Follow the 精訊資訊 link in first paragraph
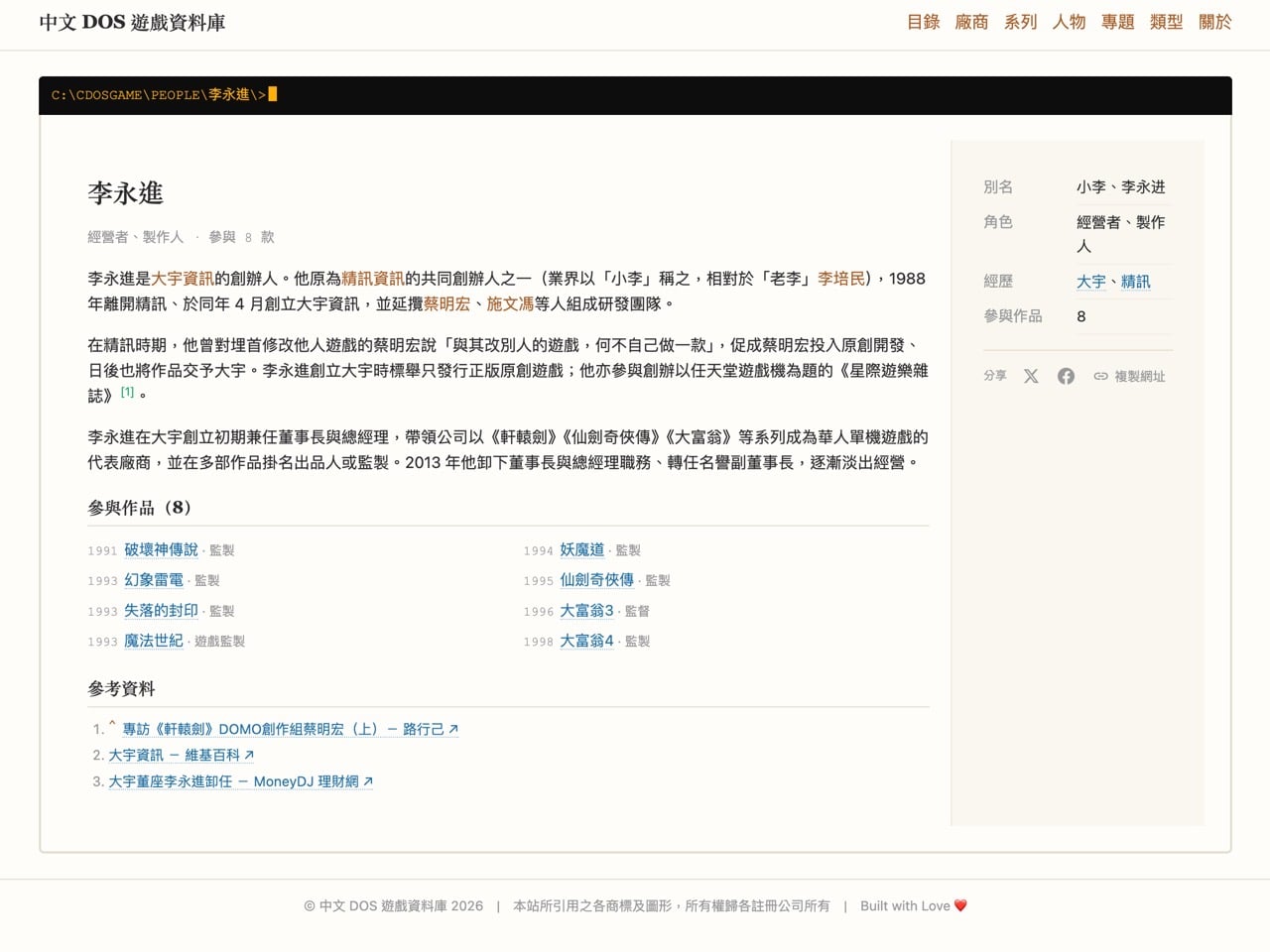This screenshot has height=952, width=1270. tap(373, 279)
